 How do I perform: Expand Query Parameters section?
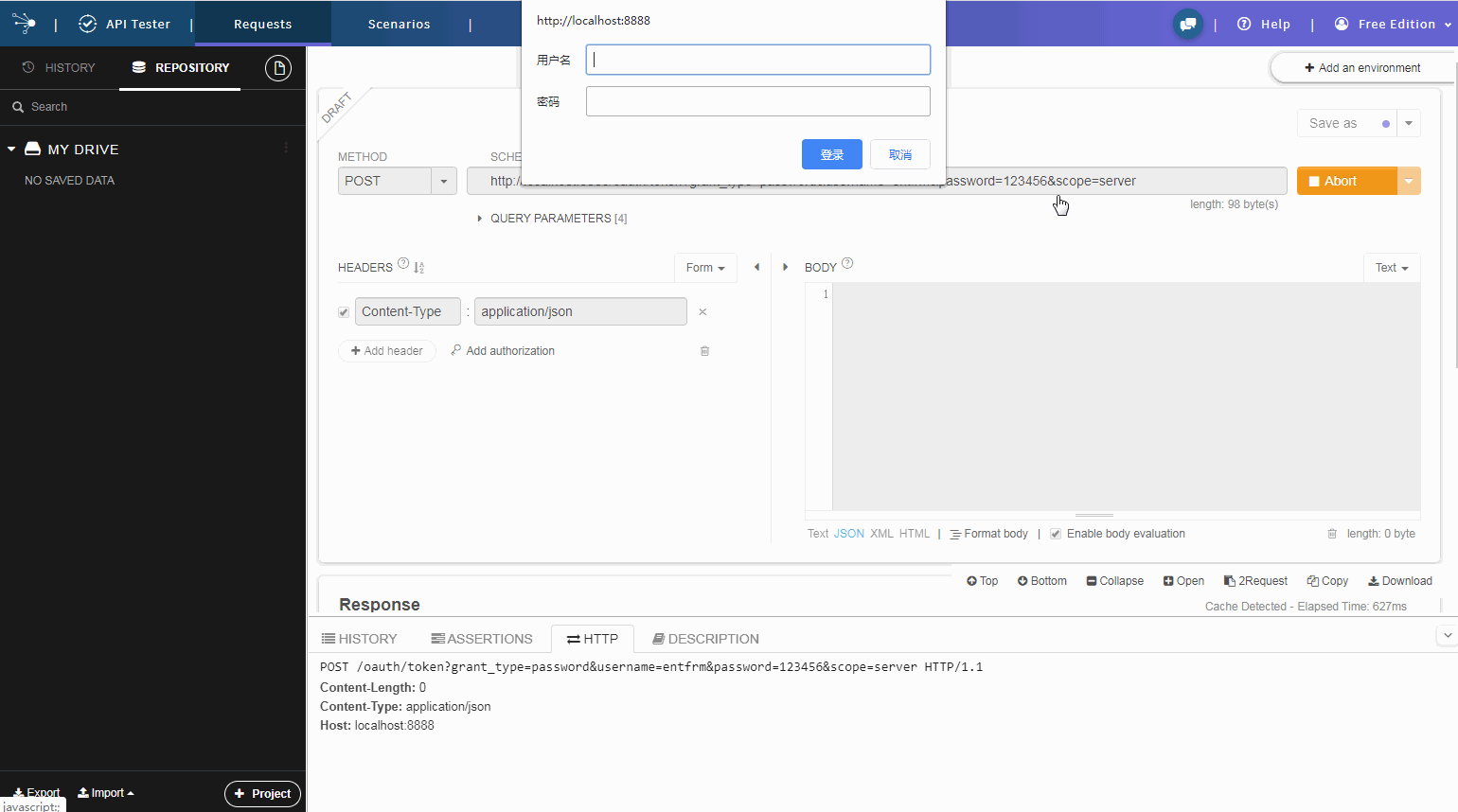552,219
